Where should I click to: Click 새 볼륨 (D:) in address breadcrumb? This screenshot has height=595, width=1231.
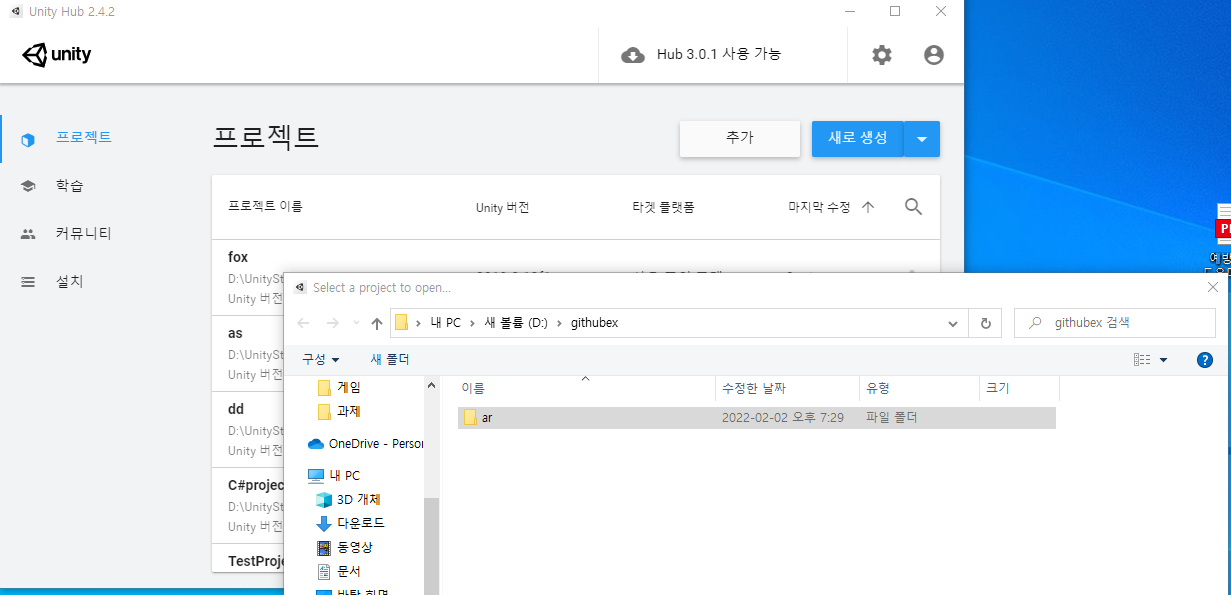coord(516,323)
